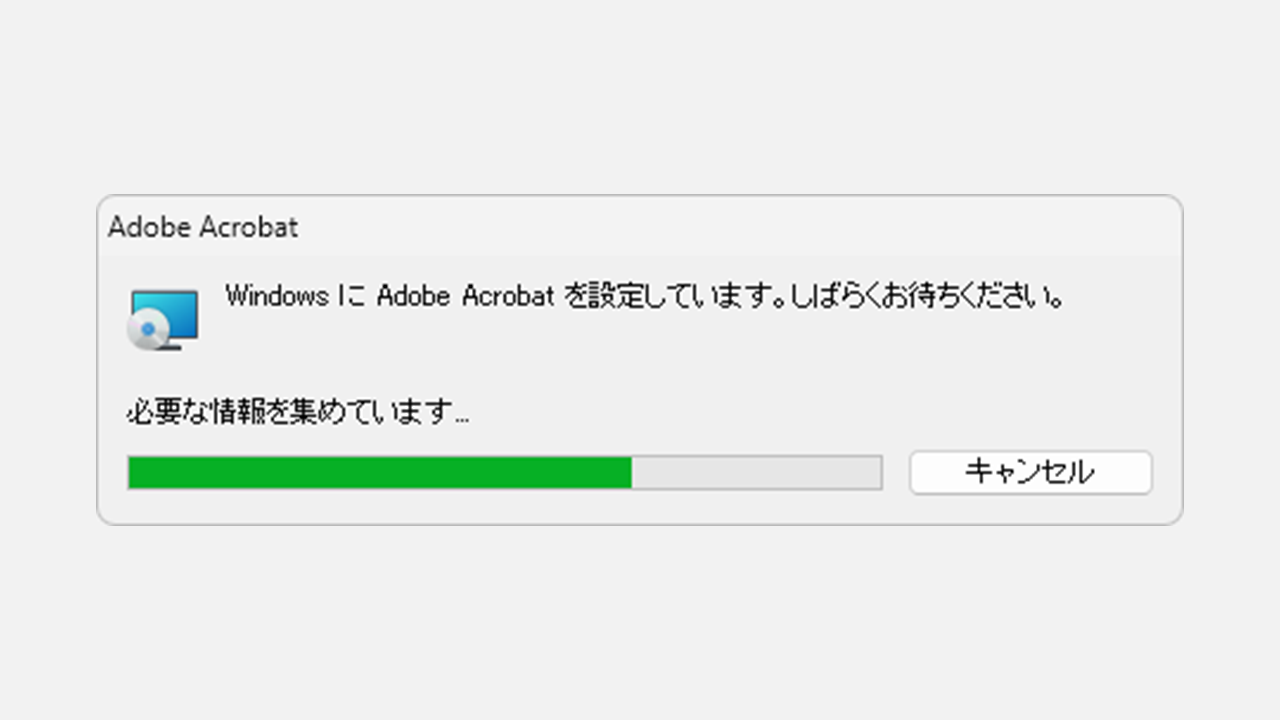Click the green filled part of the progress bar
The image size is (1280, 720).
[x=380, y=473]
